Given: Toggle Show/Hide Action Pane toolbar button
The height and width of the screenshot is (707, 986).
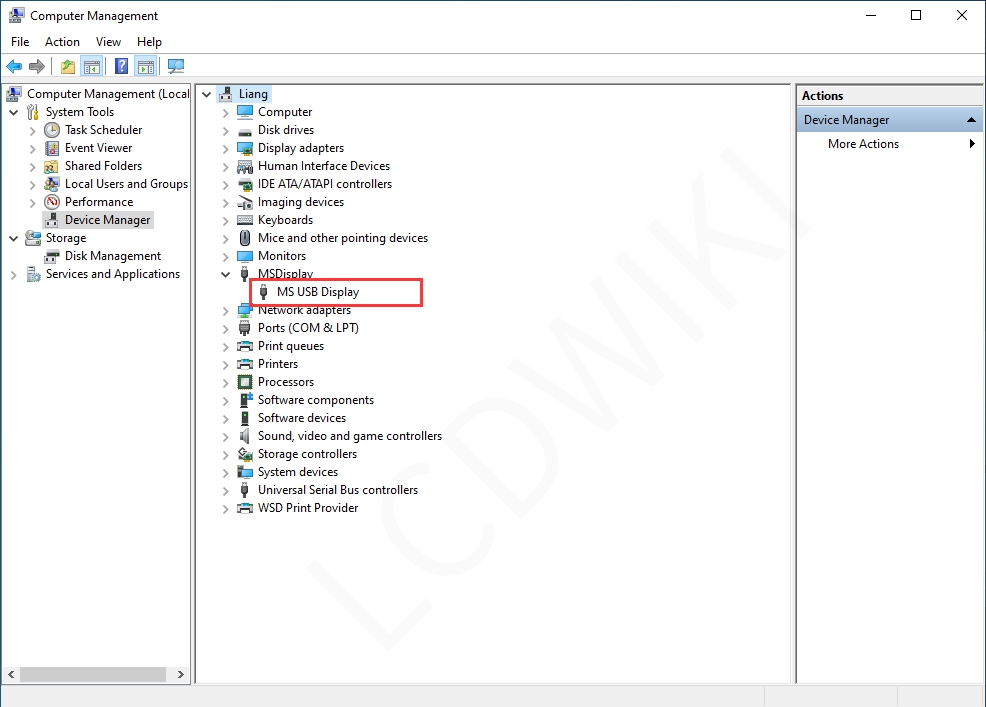Looking at the screenshot, I should (146, 67).
